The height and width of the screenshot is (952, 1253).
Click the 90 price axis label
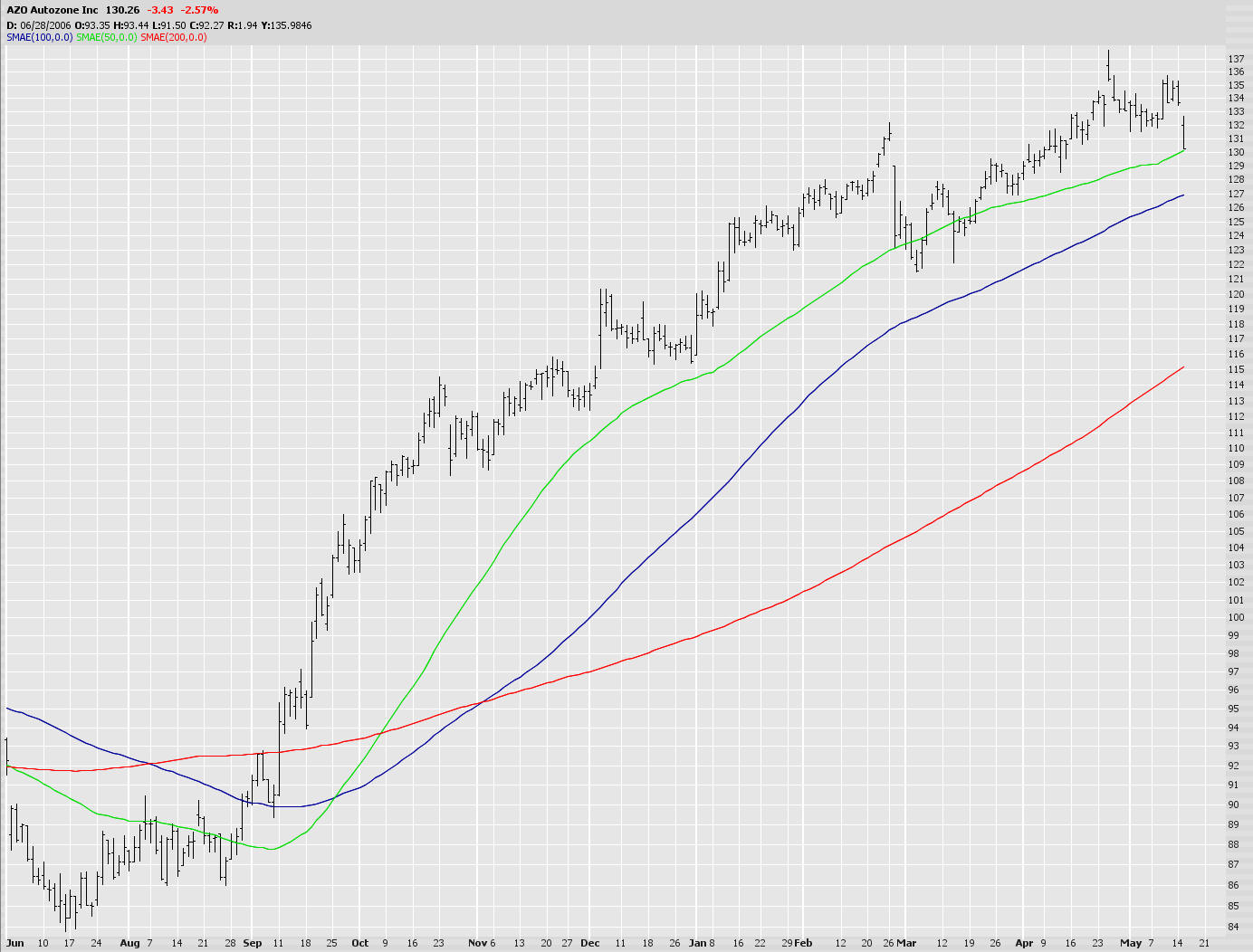[1233, 804]
